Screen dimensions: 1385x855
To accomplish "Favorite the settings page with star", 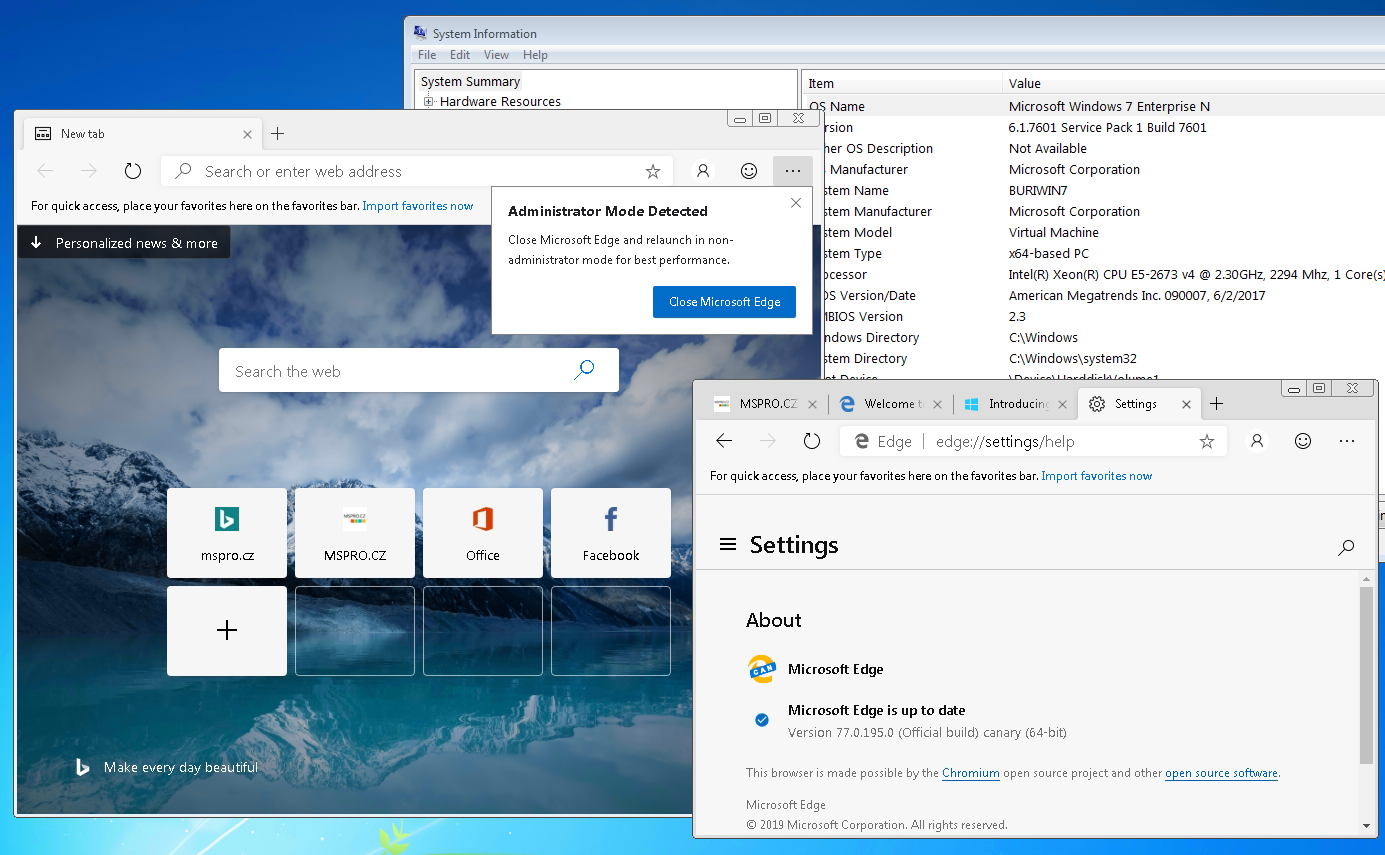I will click(x=1207, y=442).
